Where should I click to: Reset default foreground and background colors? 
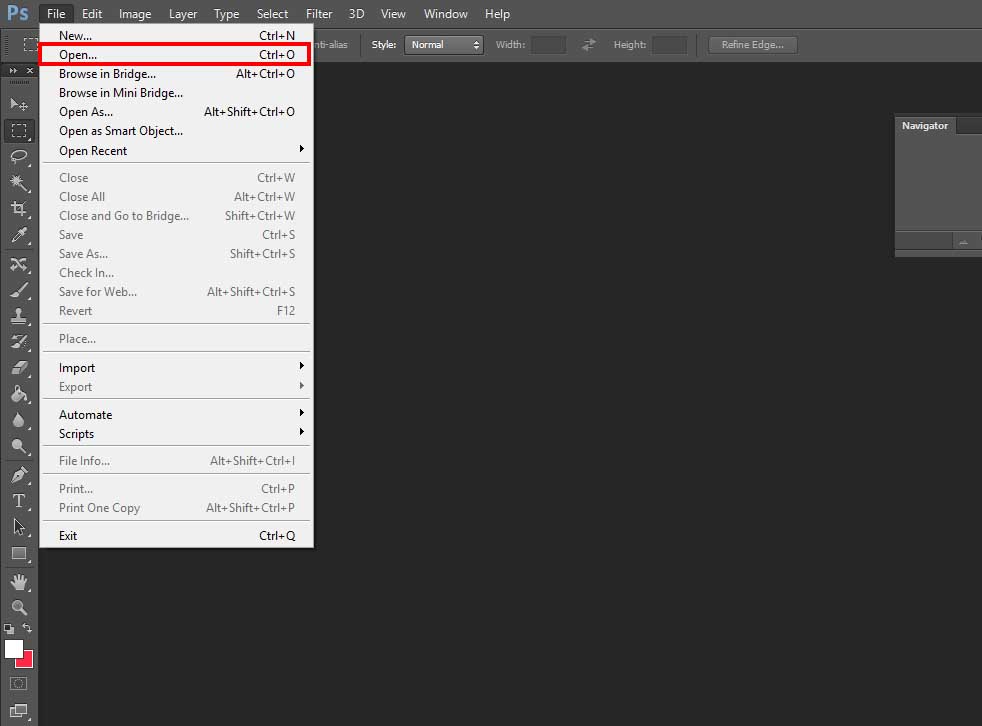(9, 628)
